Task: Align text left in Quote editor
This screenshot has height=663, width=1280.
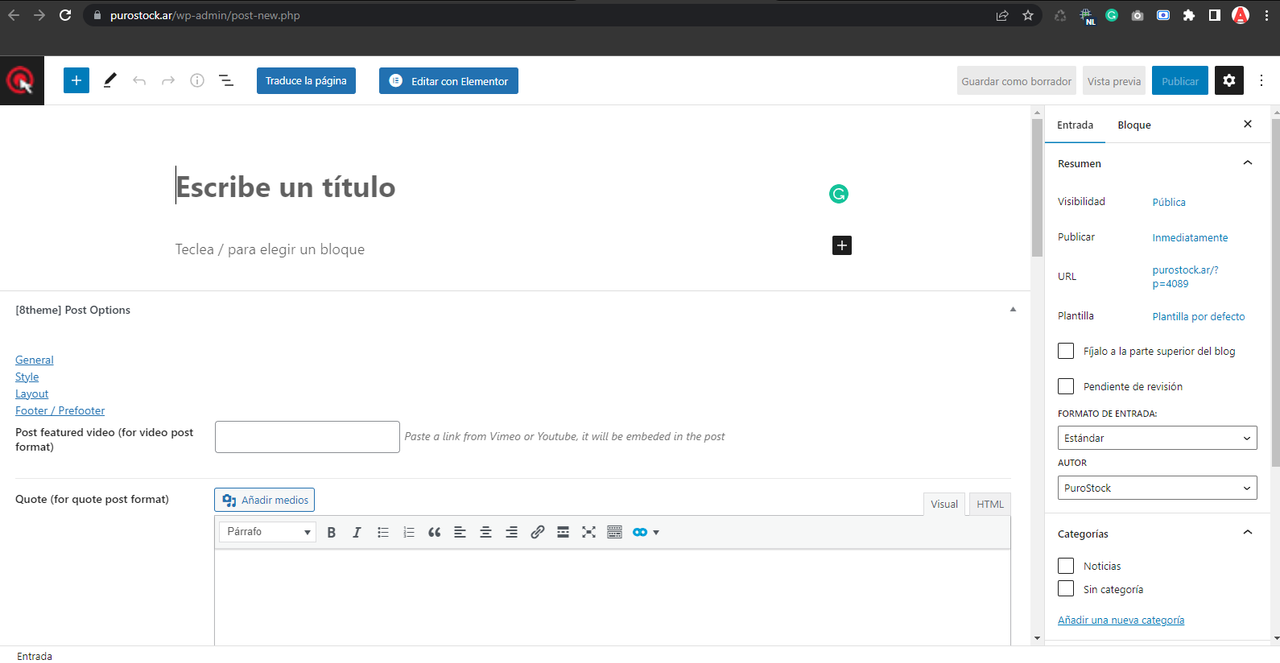Action: [x=460, y=532]
